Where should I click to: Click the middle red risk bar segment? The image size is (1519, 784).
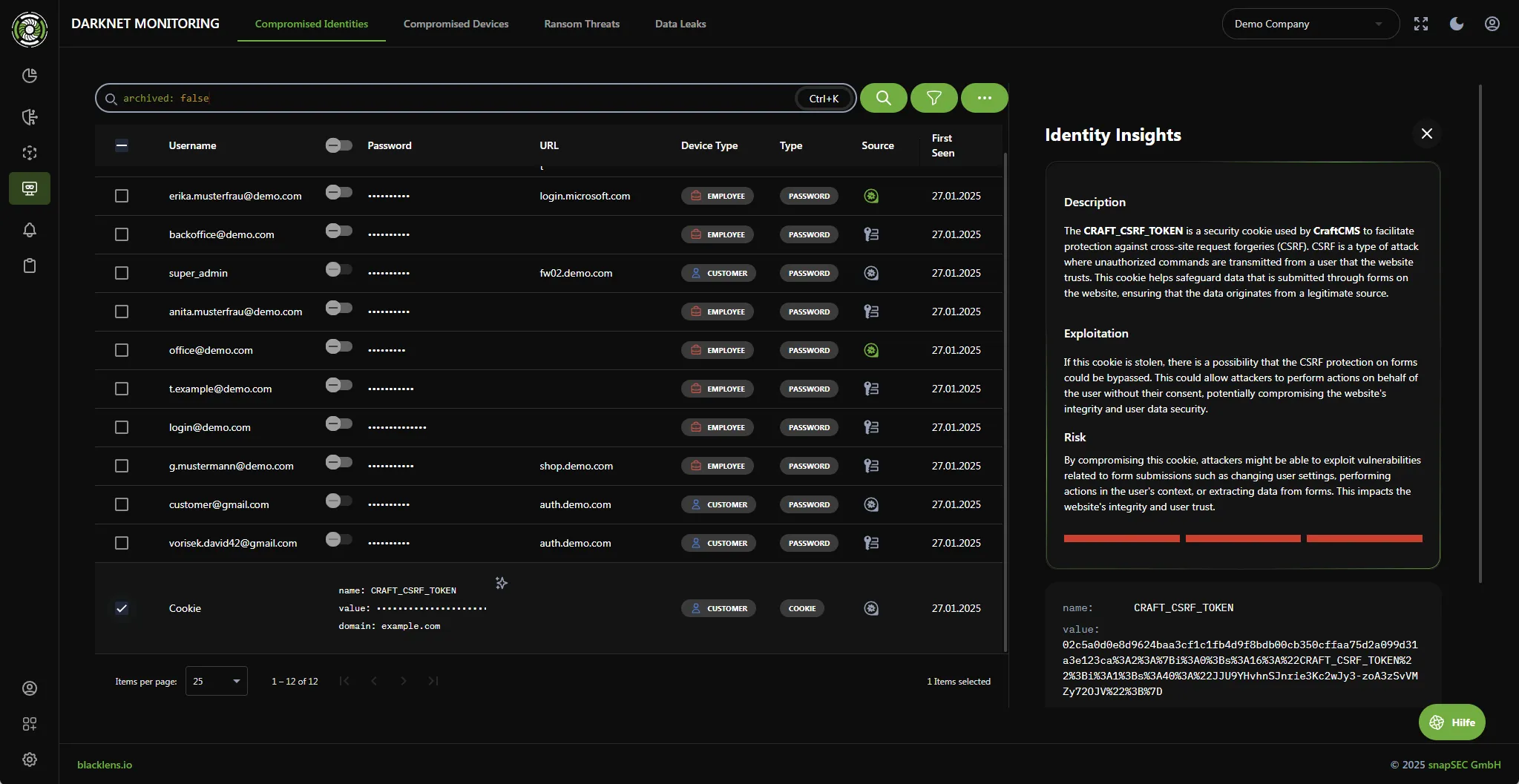pyautogui.click(x=1243, y=538)
